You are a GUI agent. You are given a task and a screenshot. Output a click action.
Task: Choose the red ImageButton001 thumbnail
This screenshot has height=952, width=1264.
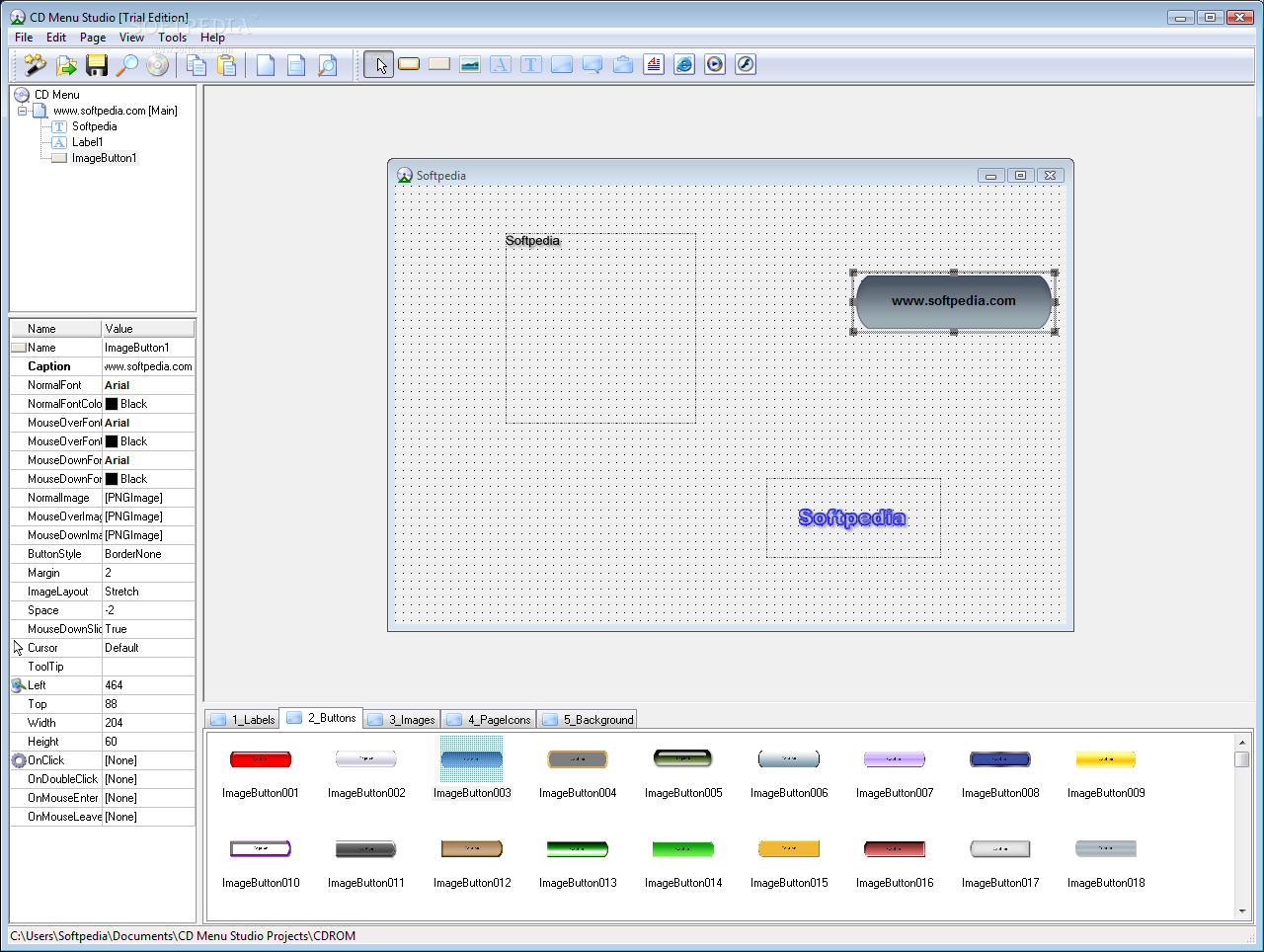pos(261,759)
